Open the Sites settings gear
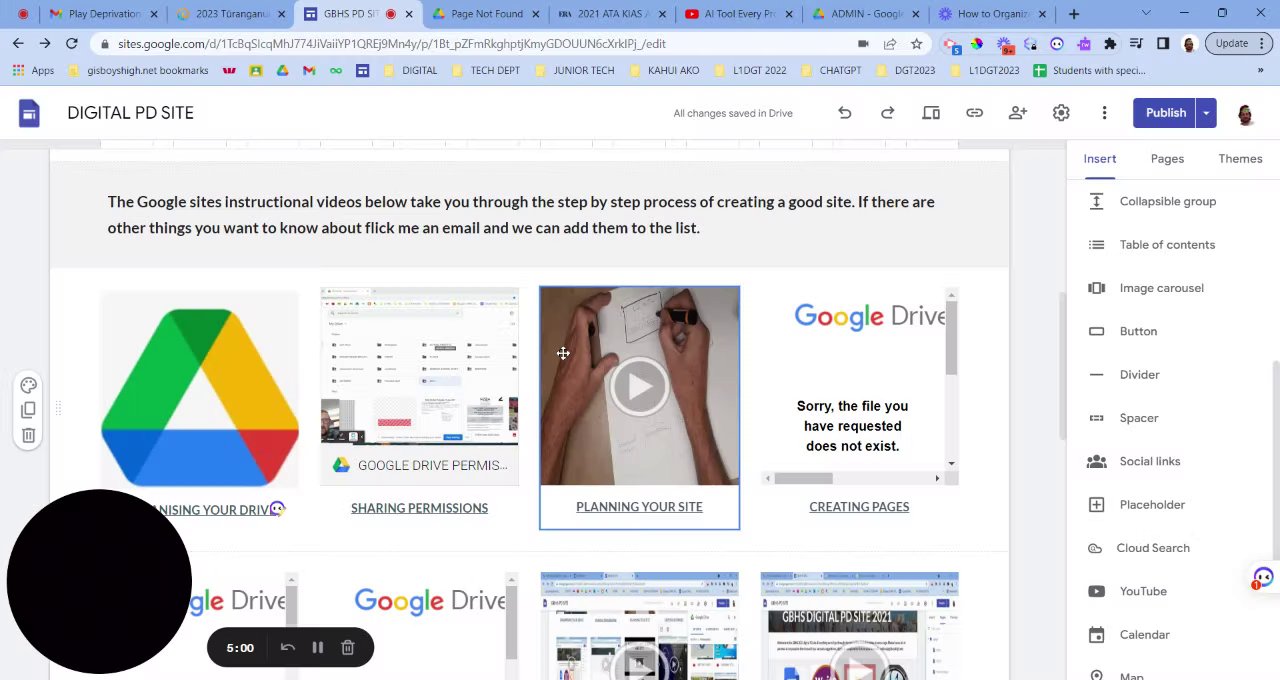Screen dimensions: 1280x680 (1061, 113)
